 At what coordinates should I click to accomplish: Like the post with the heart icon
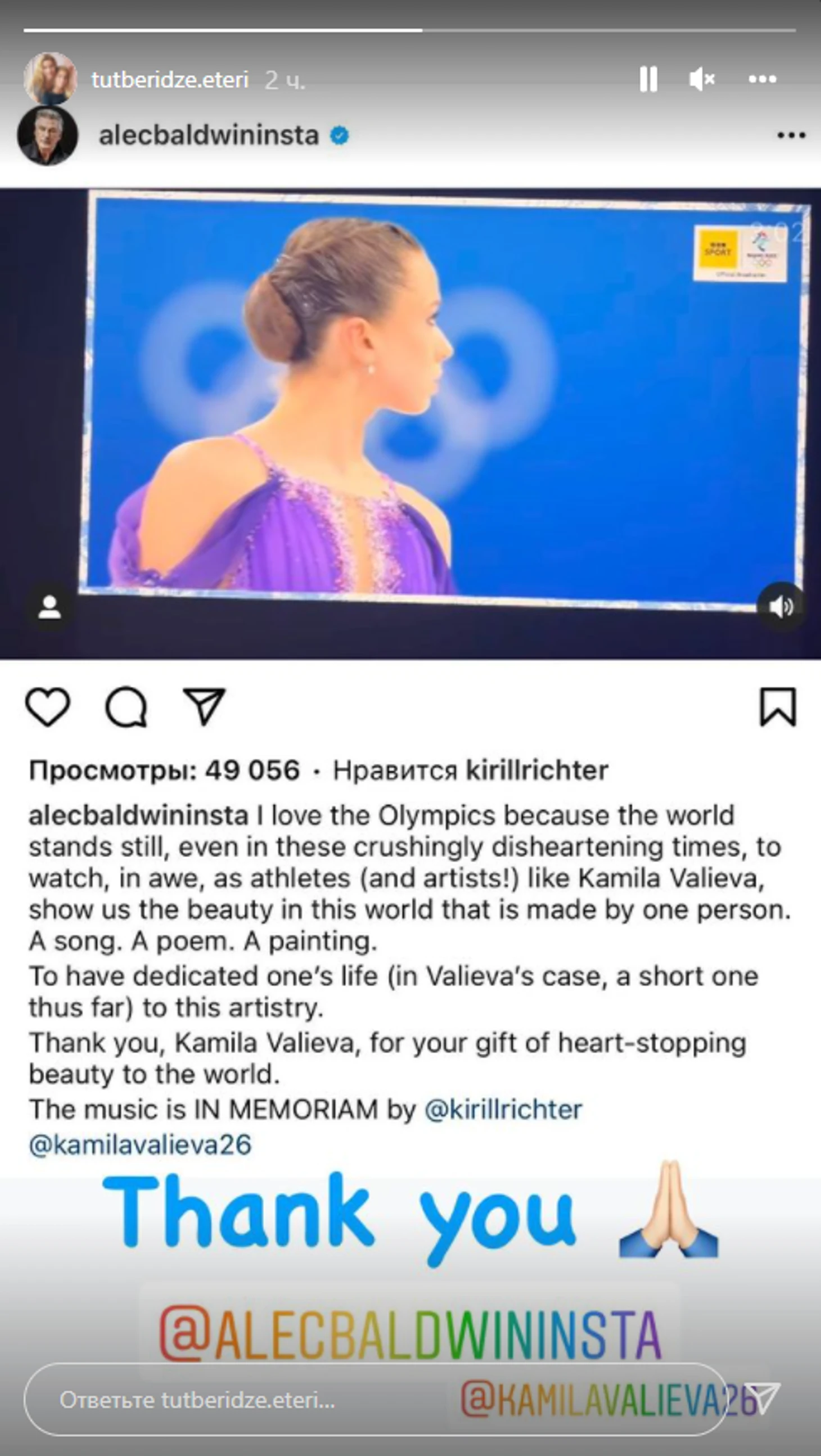coord(48,706)
